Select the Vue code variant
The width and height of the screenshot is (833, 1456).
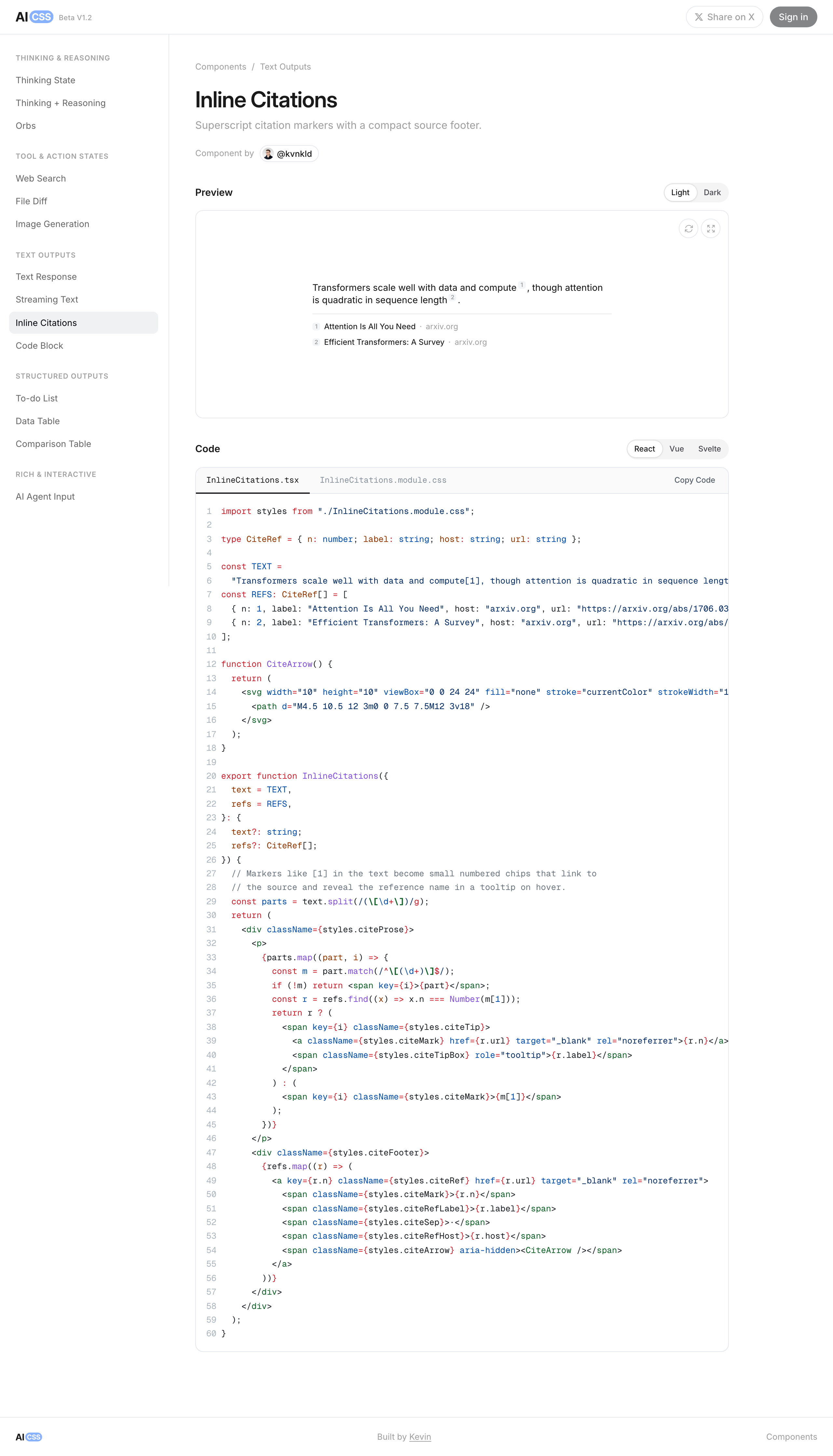click(677, 449)
